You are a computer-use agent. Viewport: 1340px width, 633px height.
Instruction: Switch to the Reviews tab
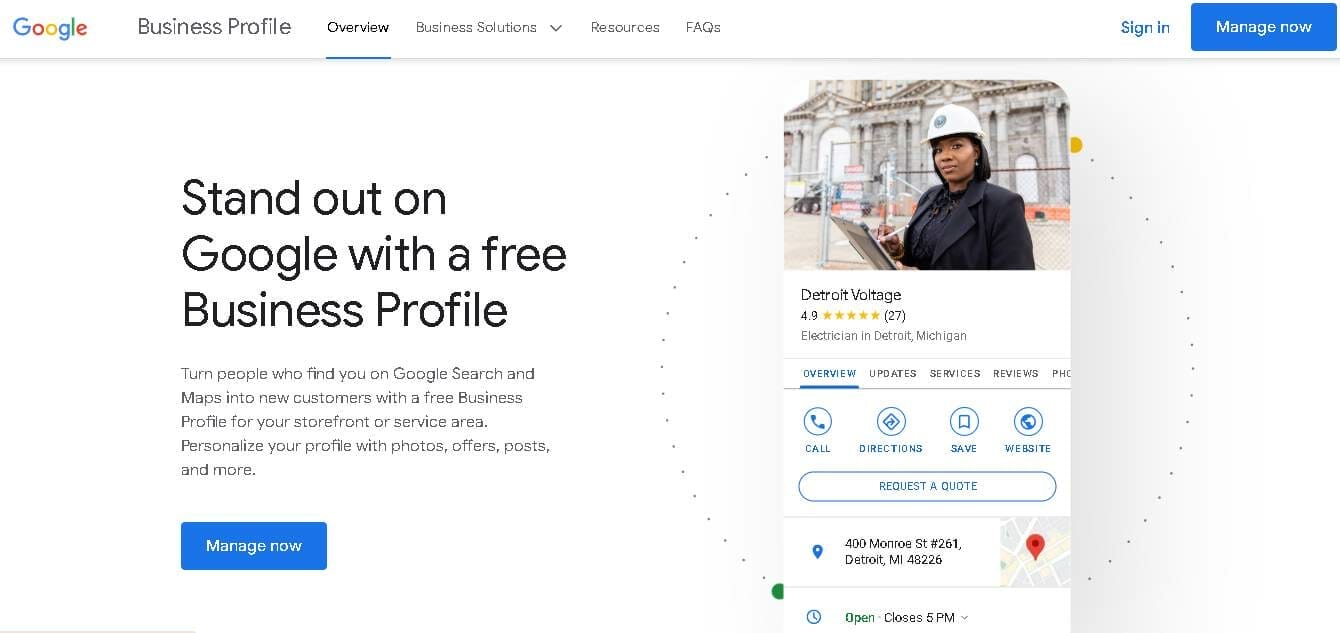tap(1015, 373)
